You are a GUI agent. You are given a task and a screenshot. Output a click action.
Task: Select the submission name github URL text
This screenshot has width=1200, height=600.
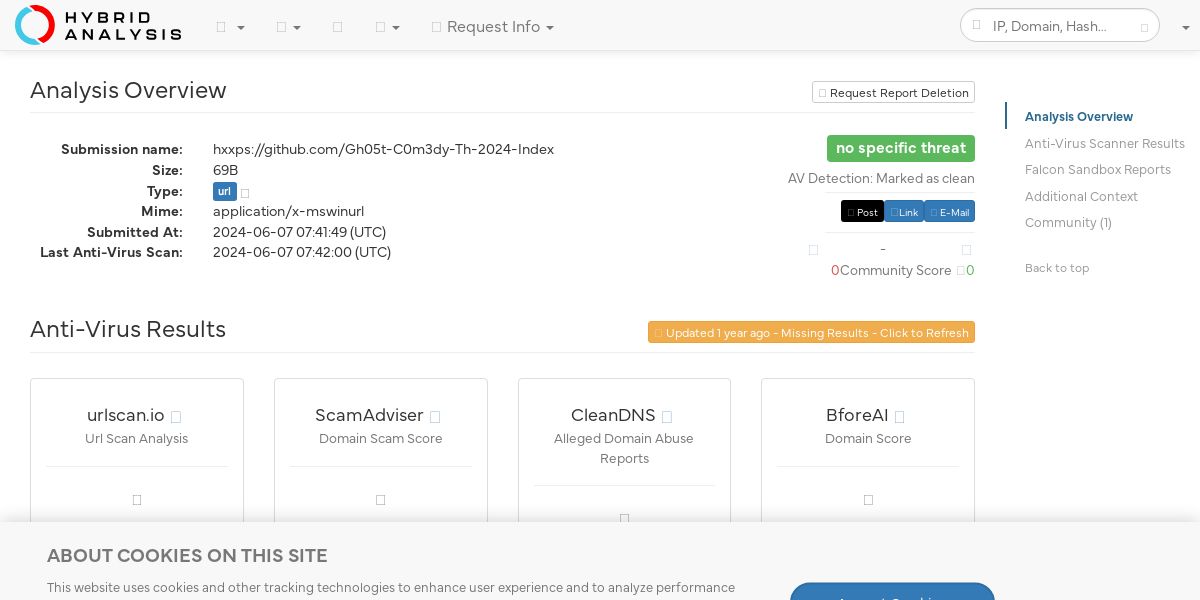383,149
